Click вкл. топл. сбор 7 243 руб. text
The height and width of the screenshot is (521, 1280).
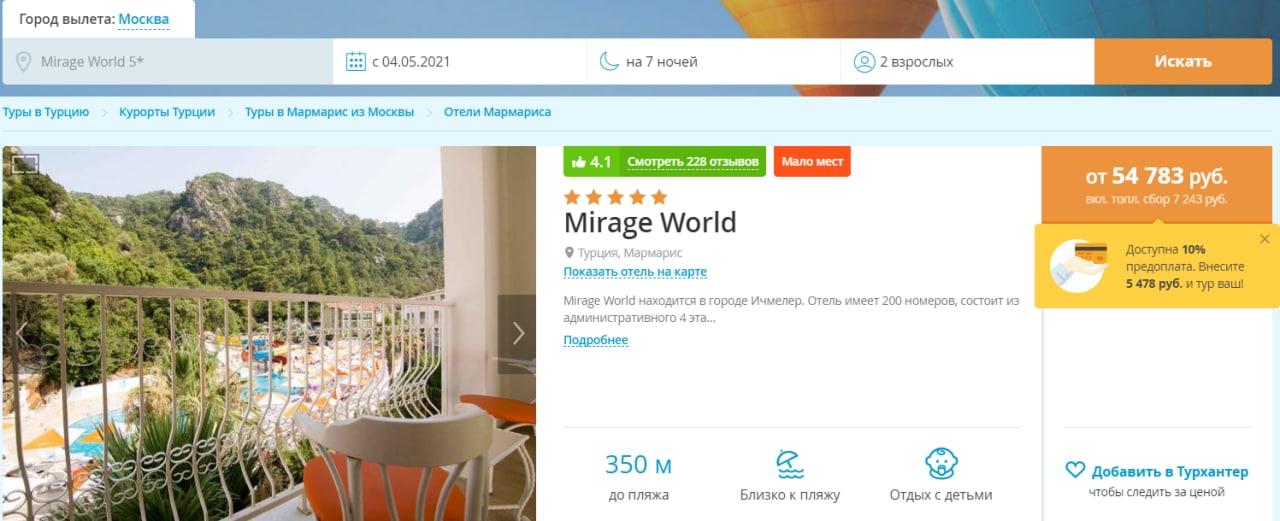(1157, 199)
